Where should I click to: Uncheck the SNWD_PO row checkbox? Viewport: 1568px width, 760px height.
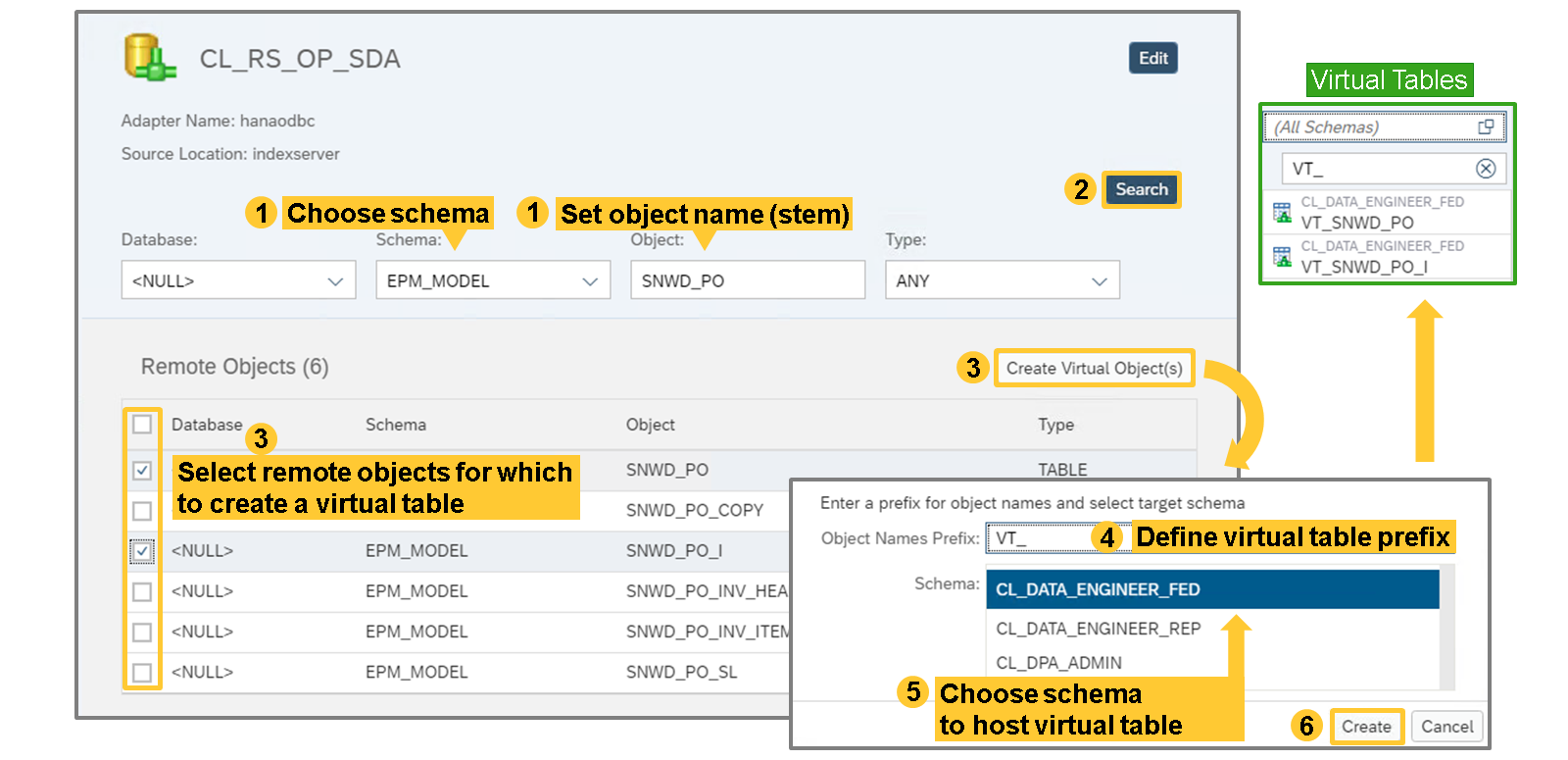tap(142, 471)
